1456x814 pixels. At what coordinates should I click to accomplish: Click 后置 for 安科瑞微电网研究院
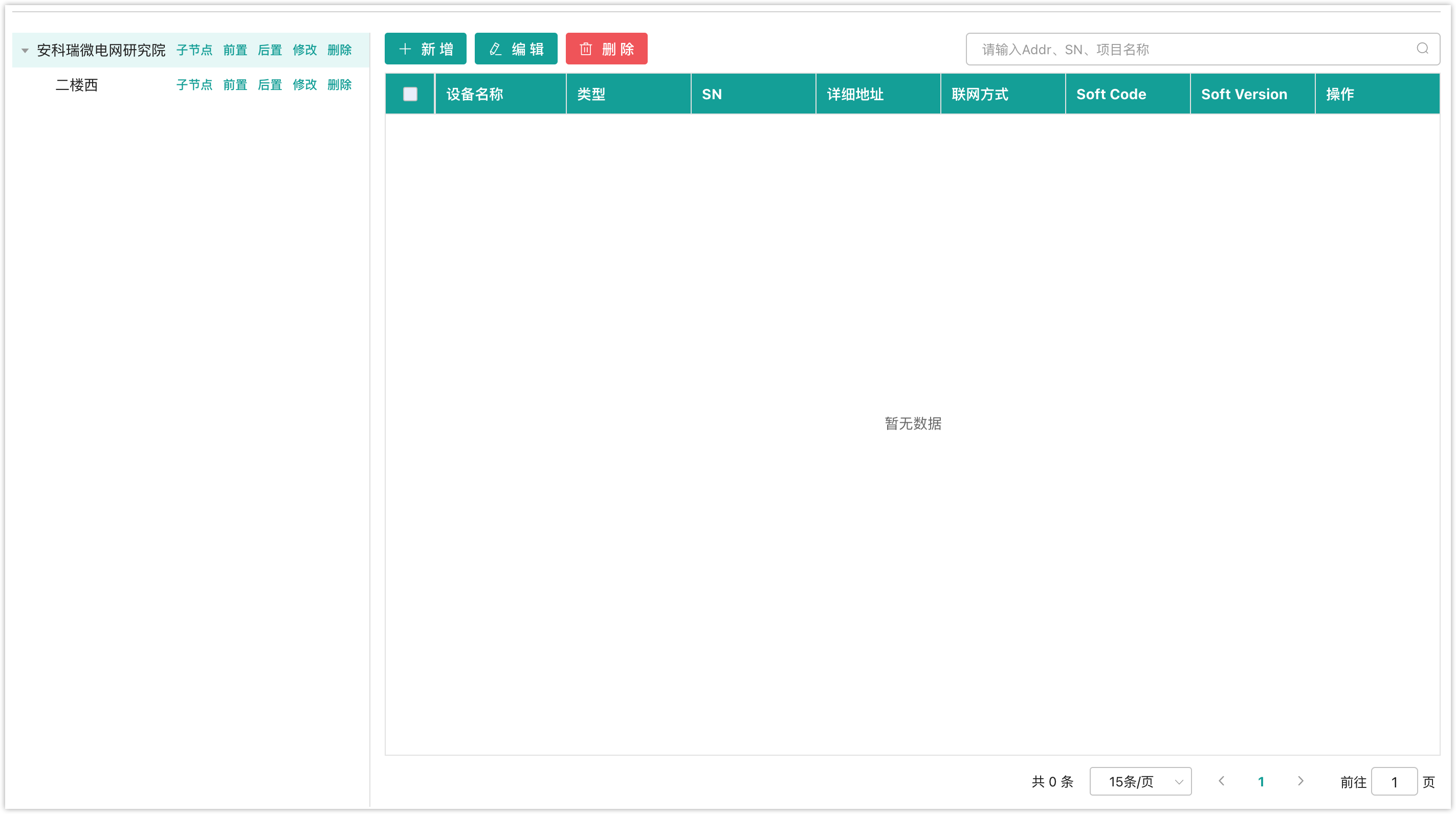[270, 50]
